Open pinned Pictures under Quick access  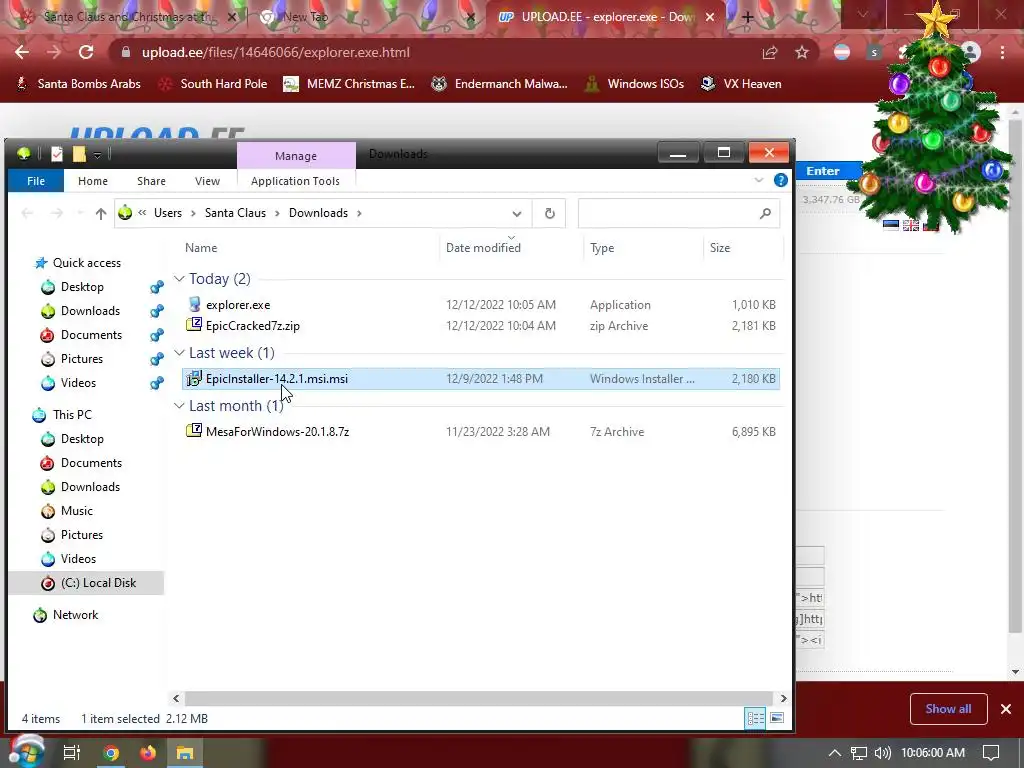(82, 359)
